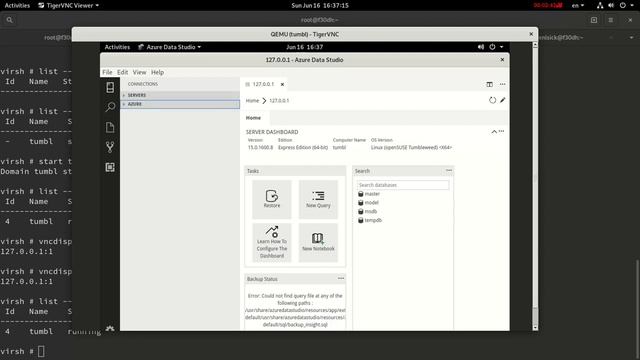Open the Edit menu
640x360 pixels.
(122, 72)
